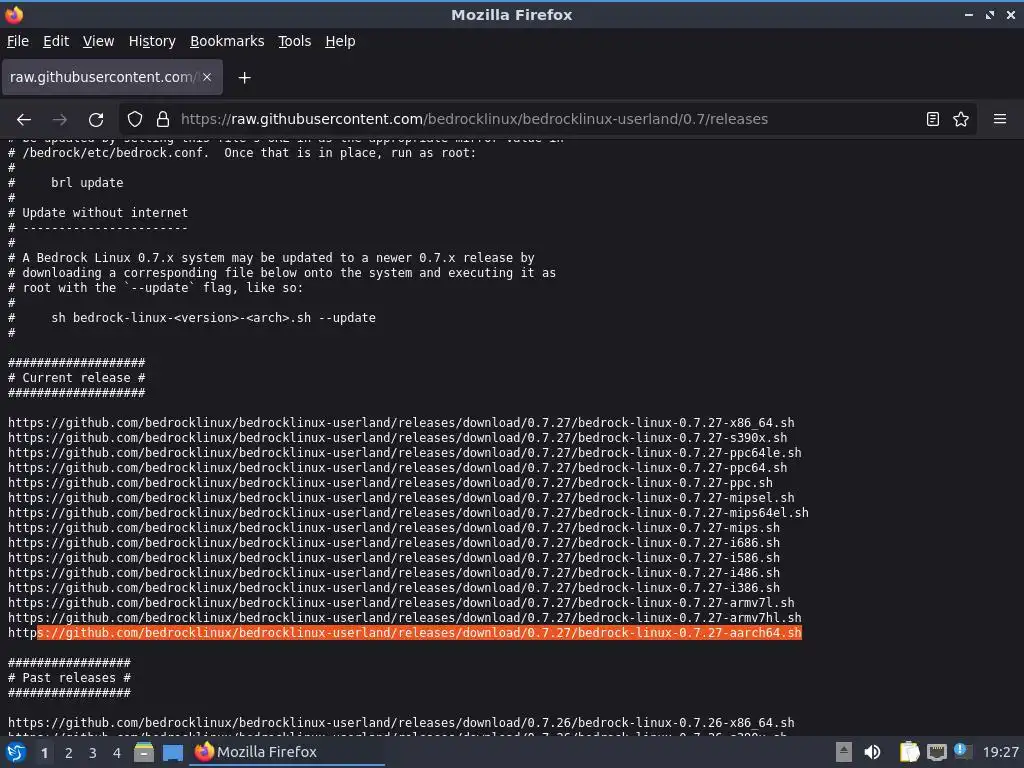Minimize the Firefox window
The image size is (1024, 768).
(x=968, y=14)
